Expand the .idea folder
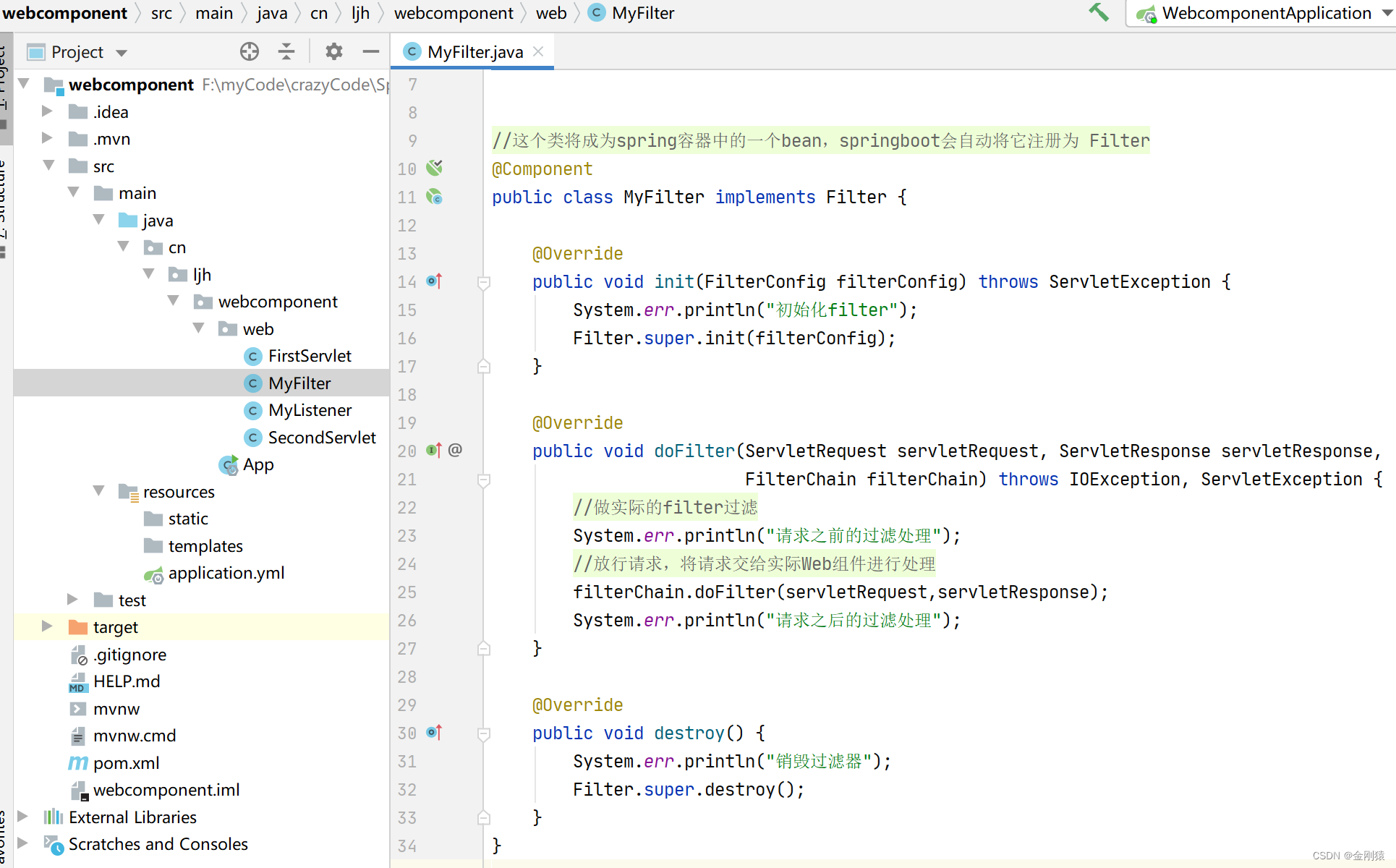 [x=47, y=111]
